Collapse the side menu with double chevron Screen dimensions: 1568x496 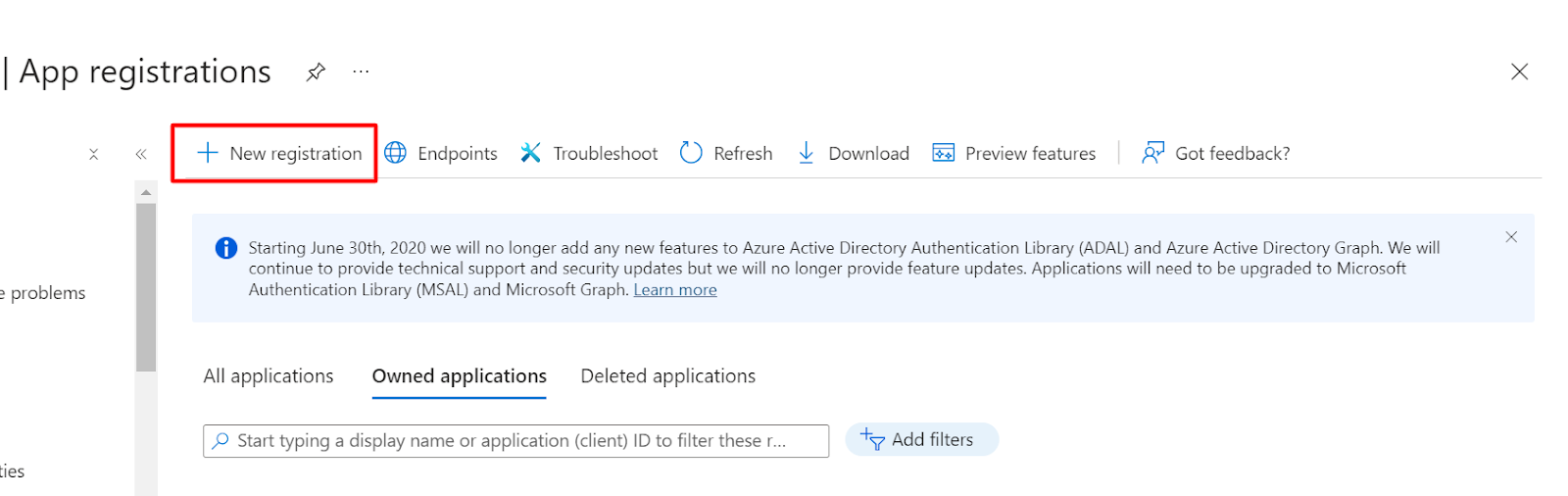tap(141, 154)
